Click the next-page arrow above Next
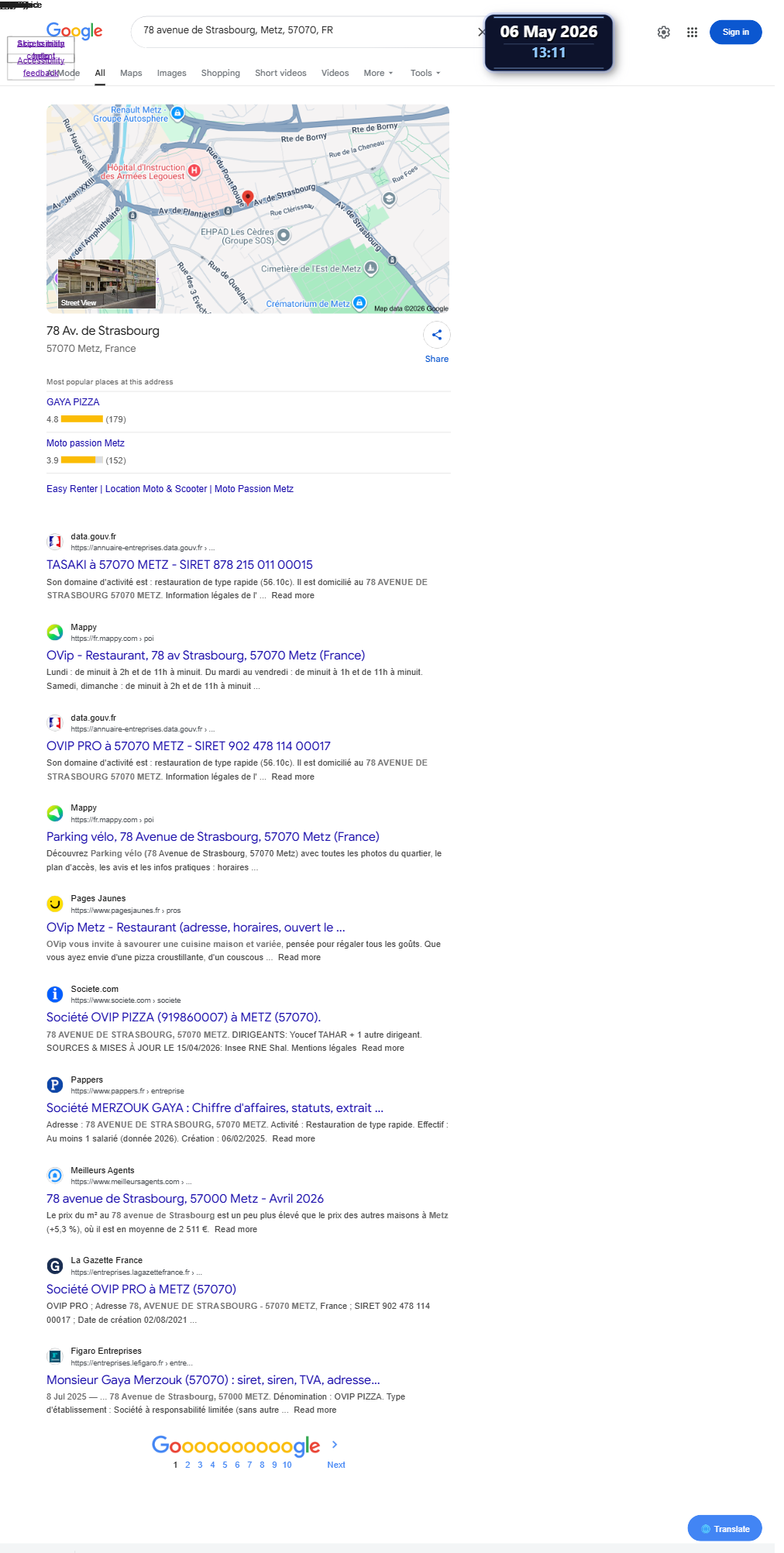This screenshot has height=1553, width=784. coord(335,1445)
